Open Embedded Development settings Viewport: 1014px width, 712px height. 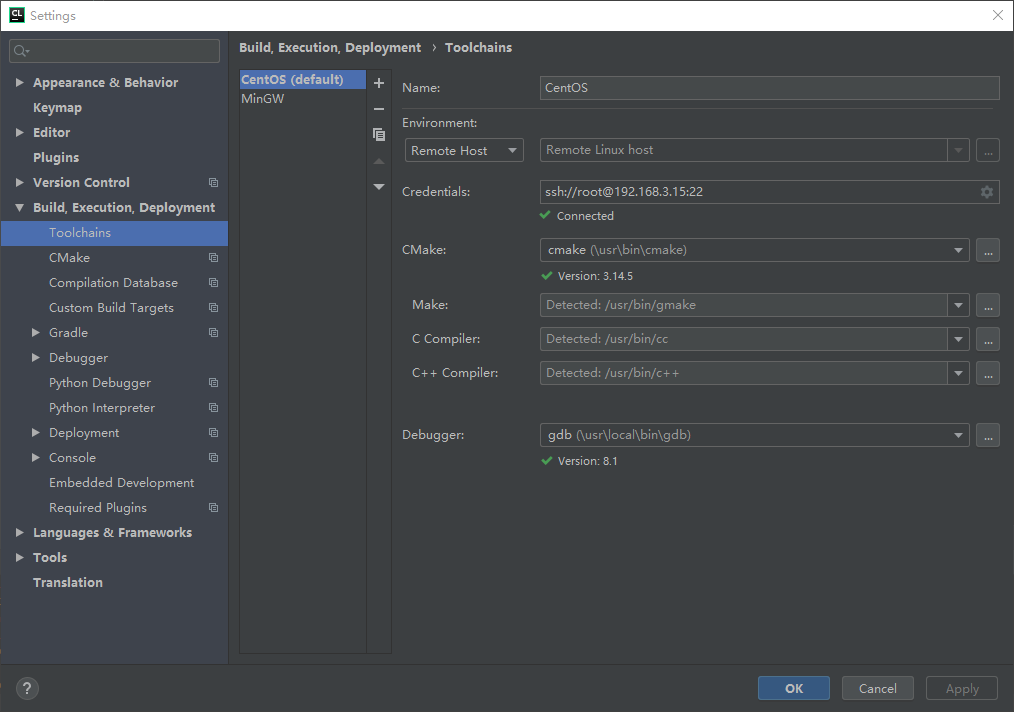click(122, 482)
